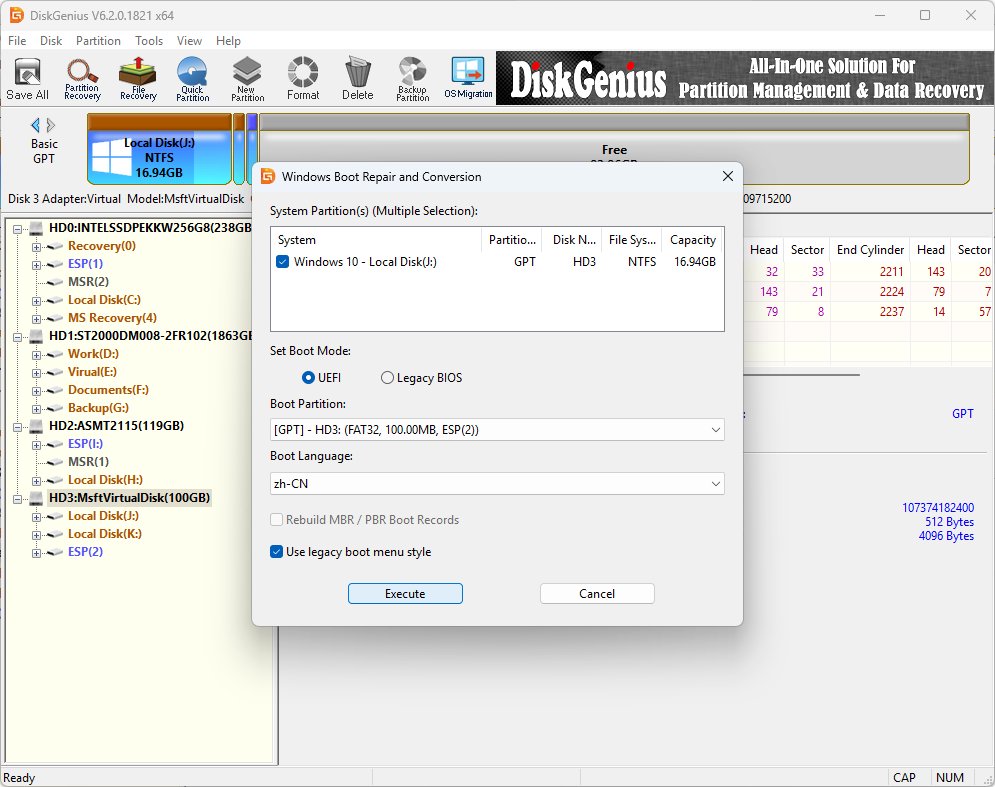Select Local Disk(J:) under HD3
Screen dimensions: 995x787
pos(103,517)
